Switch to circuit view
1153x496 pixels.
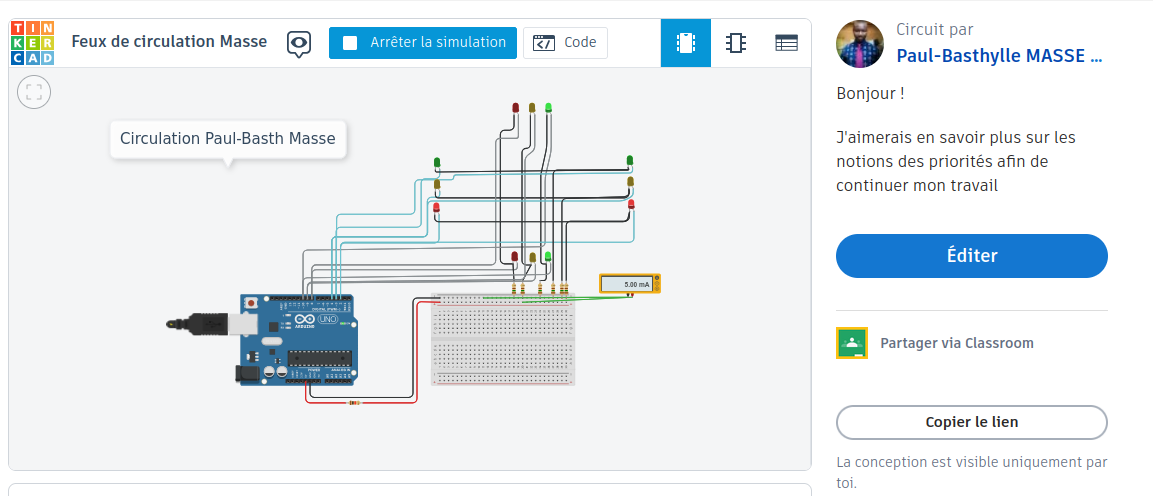pos(686,43)
